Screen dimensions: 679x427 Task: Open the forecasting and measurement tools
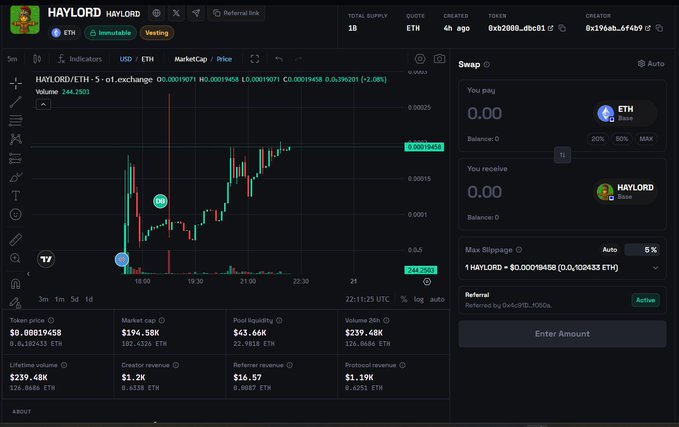pyautogui.click(x=16, y=159)
